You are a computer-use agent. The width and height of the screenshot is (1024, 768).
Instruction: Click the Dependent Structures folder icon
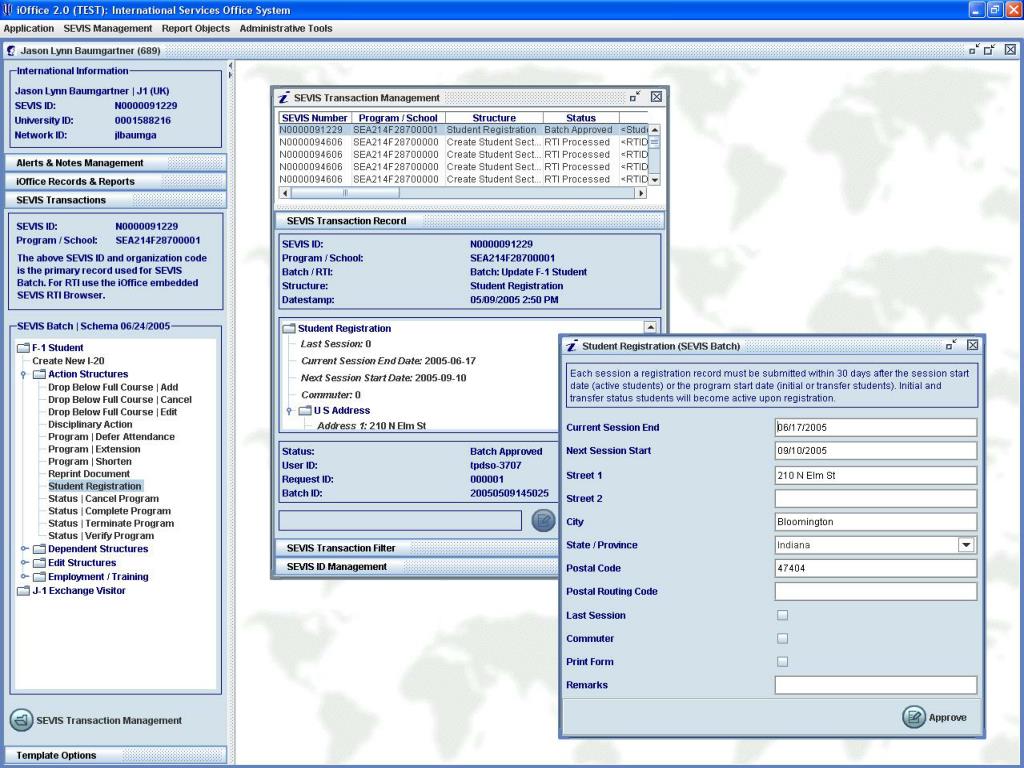(39, 549)
